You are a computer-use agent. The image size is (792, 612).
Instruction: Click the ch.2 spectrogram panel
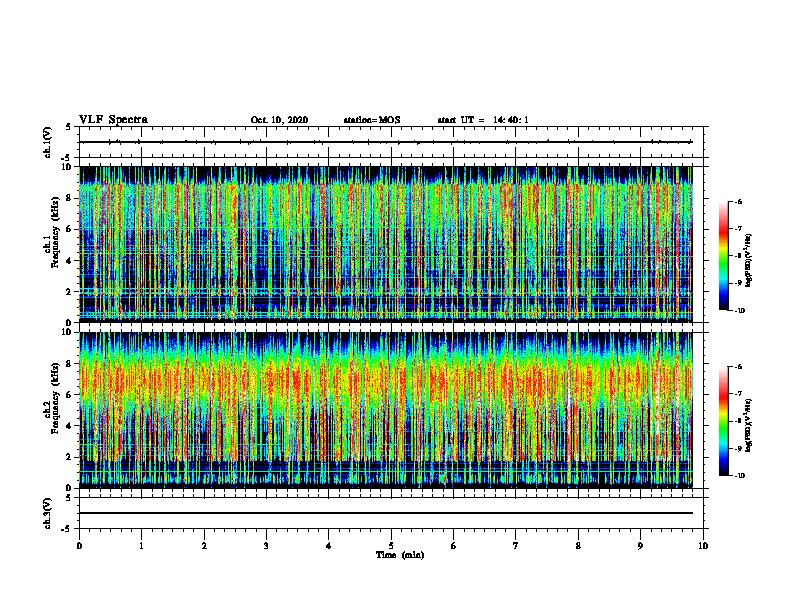coord(386,410)
